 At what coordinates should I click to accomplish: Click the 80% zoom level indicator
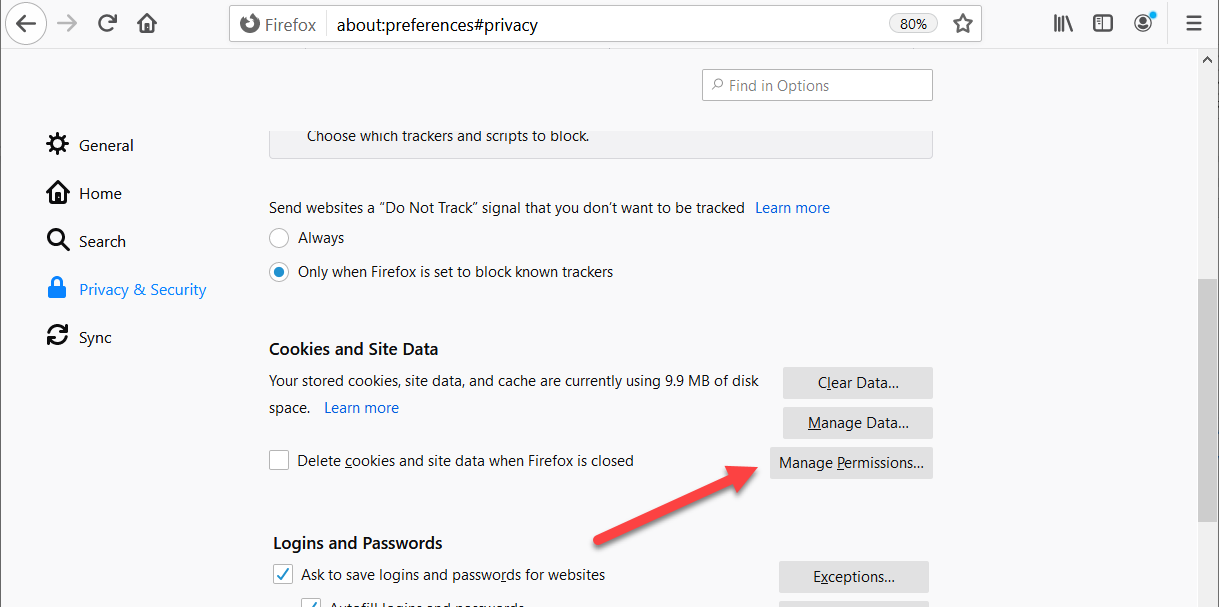pyautogui.click(x=913, y=24)
